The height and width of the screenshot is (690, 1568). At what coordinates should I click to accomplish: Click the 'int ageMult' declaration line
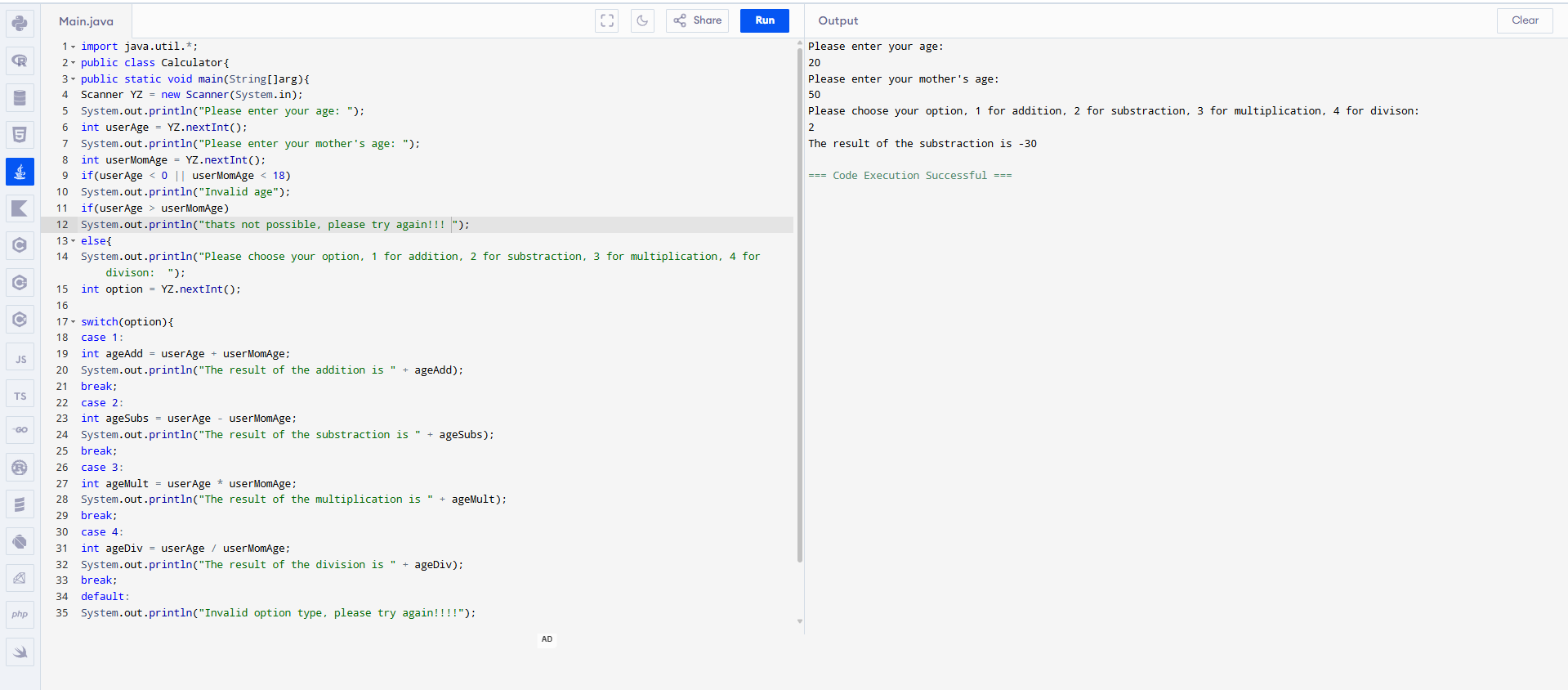click(x=189, y=484)
